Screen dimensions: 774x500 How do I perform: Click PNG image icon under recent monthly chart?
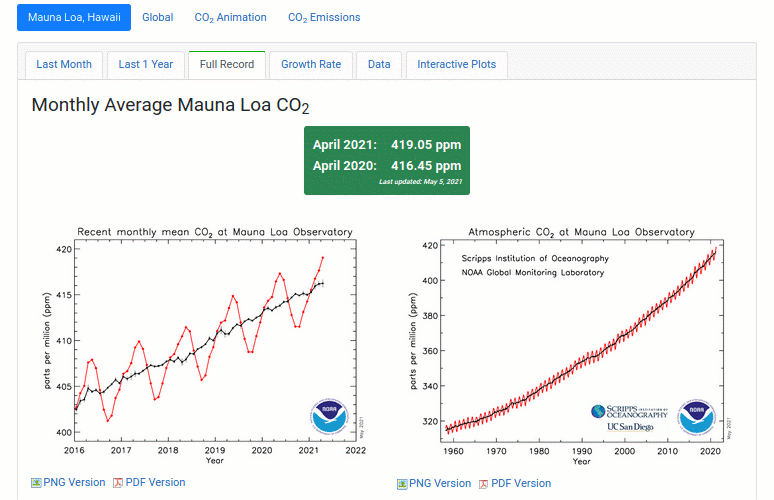click(37, 483)
